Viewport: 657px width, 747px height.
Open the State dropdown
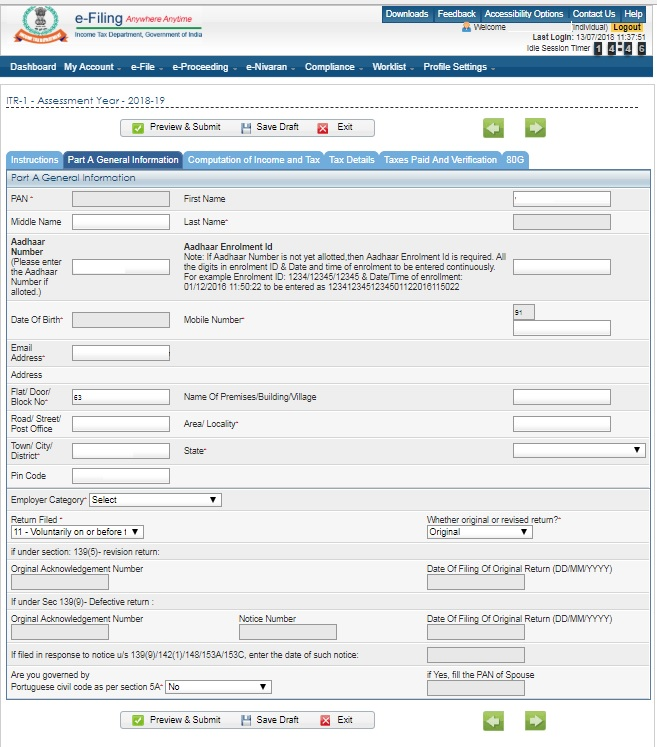(x=579, y=451)
